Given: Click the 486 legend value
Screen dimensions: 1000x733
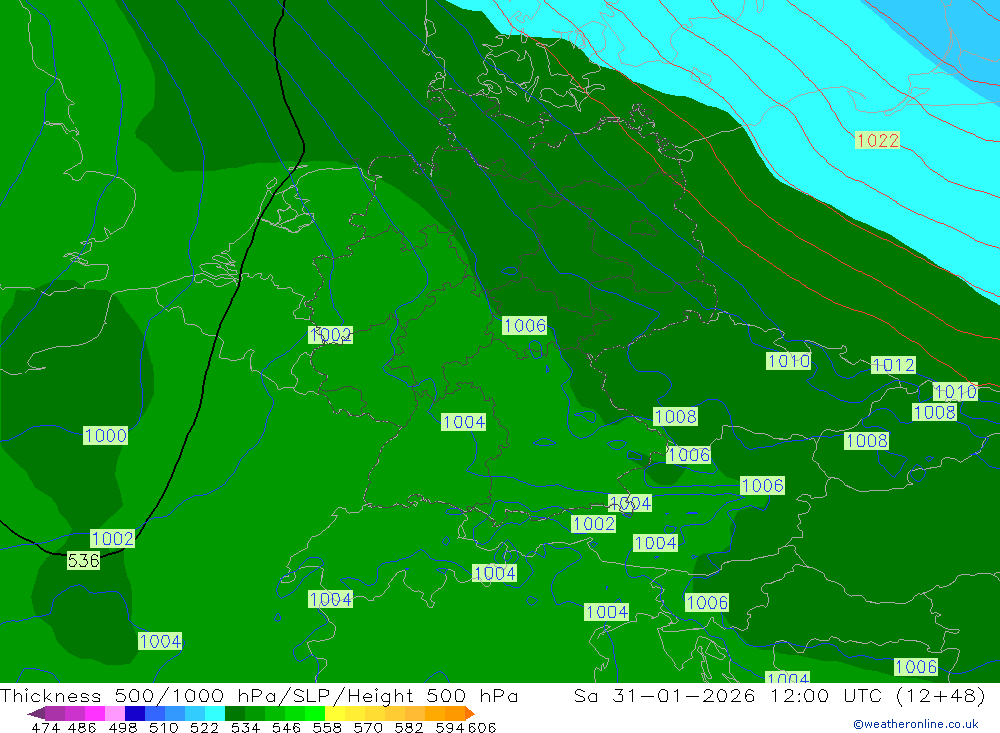Looking at the screenshot, I should coord(82,728).
